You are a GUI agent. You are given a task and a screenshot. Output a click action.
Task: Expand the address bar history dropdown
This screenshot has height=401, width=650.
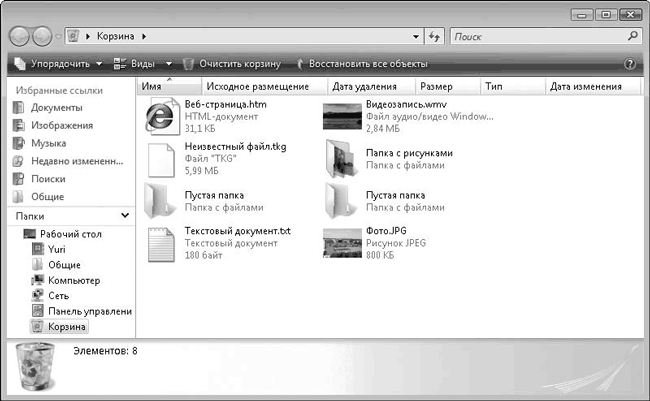coord(415,36)
